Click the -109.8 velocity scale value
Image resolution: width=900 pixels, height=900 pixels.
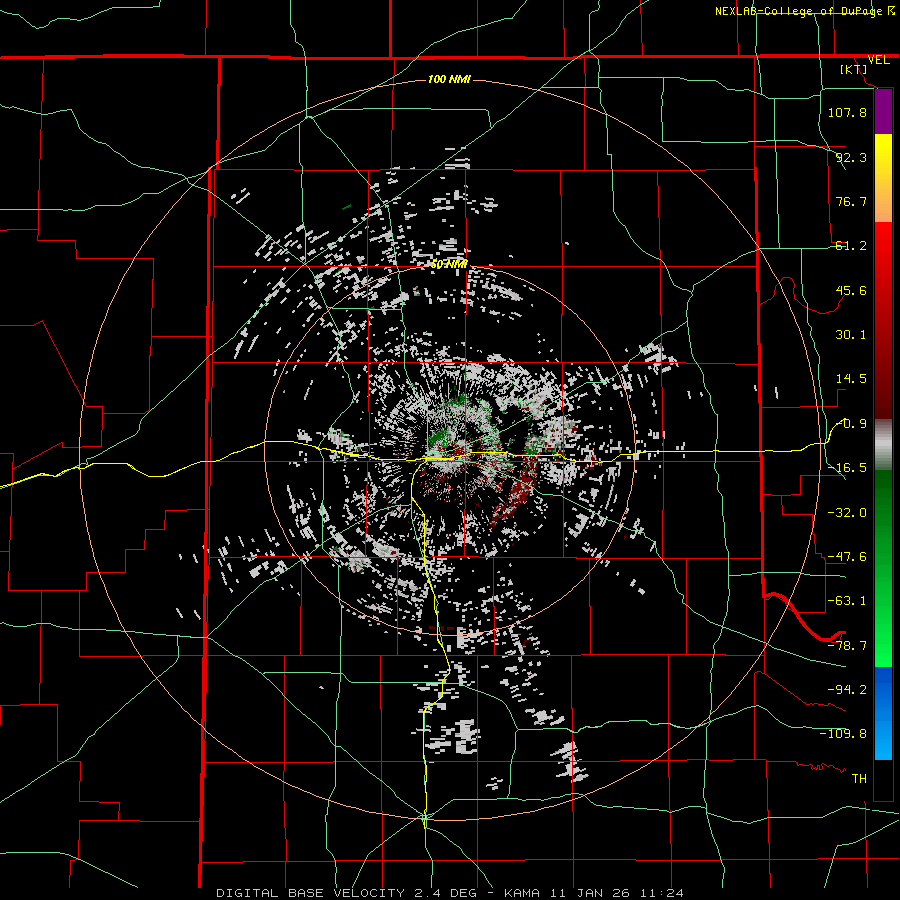coord(843,734)
